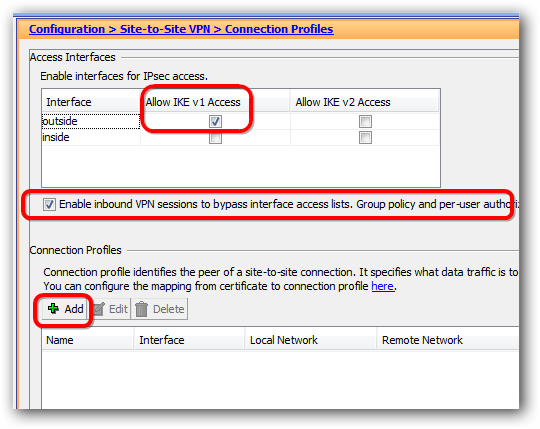Sort profiles by Interface column header

coord(189,340)
